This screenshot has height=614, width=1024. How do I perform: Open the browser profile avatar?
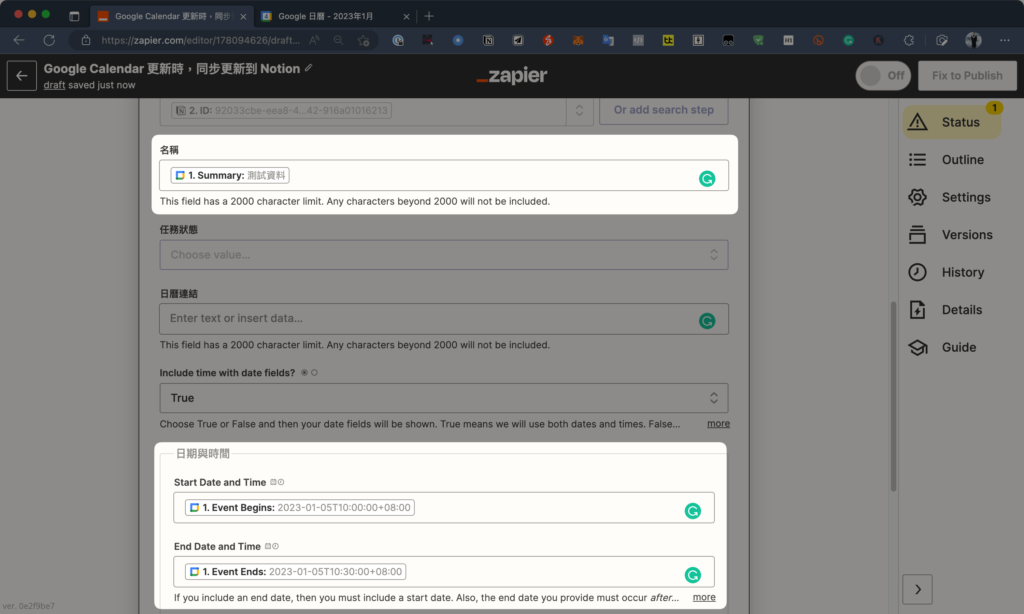[973, 40]
